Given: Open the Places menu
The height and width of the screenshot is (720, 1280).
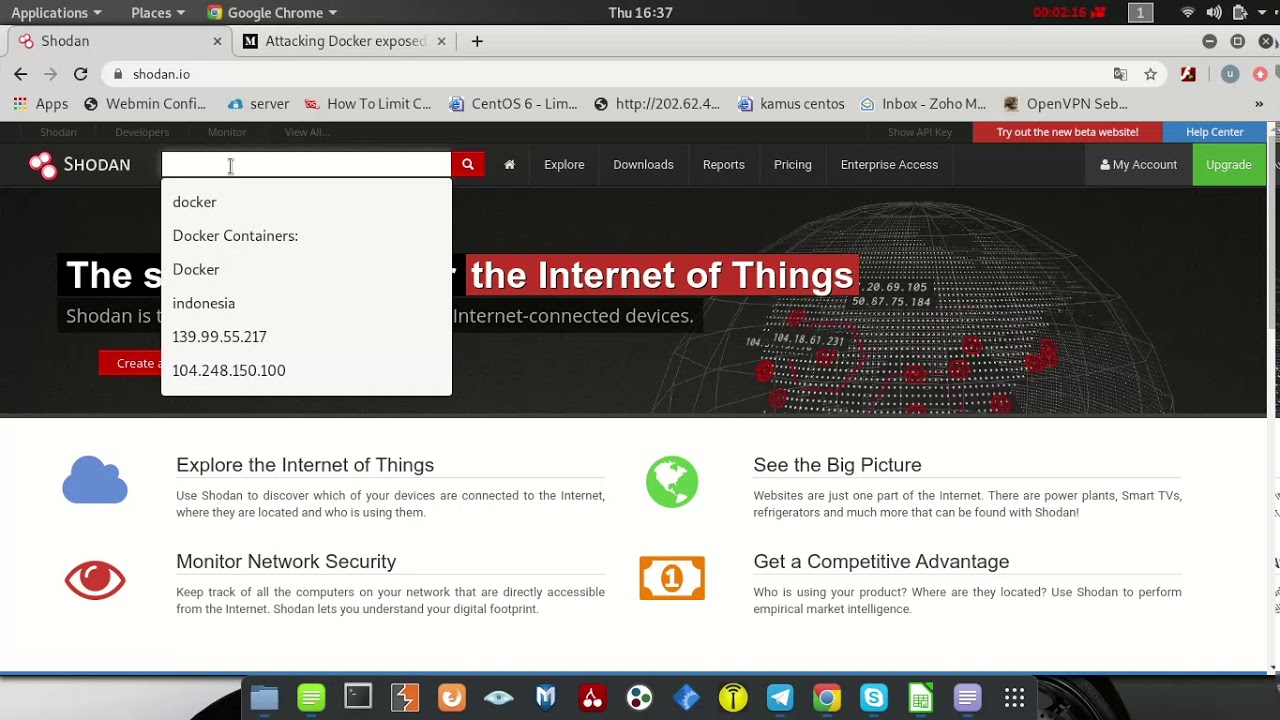Looking at the screenshot, I should (x=158, y=13).
